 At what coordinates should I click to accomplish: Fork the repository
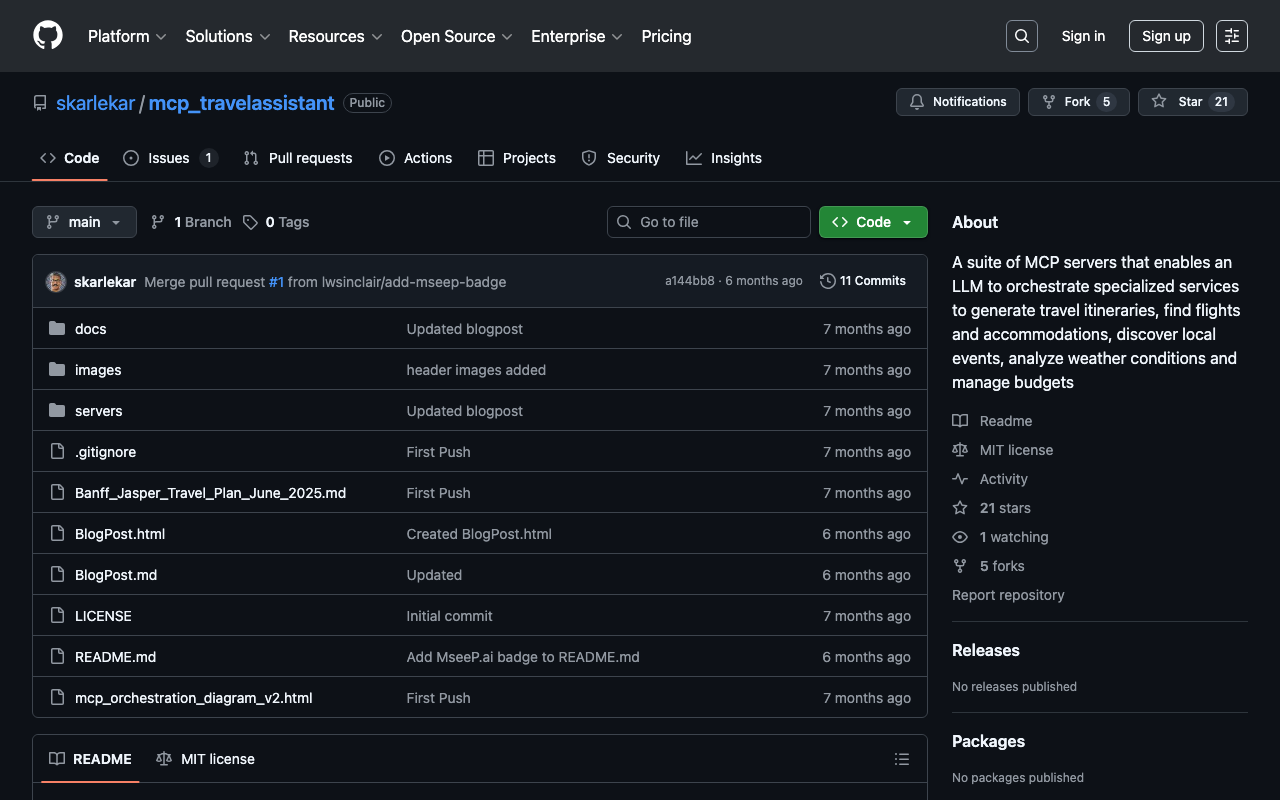click(x=1077, y=102)
